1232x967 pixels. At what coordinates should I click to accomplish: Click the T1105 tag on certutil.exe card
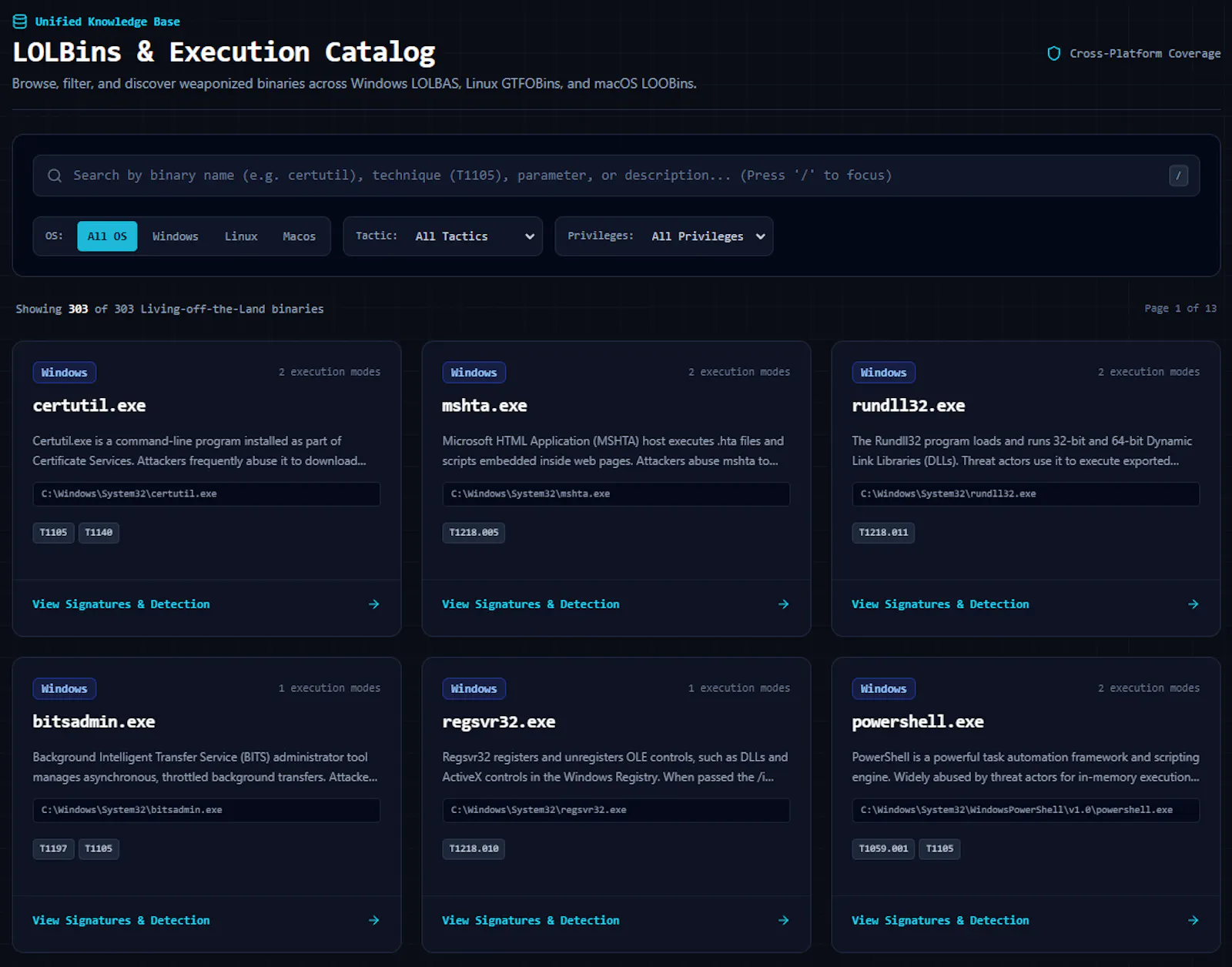point(53,533)
